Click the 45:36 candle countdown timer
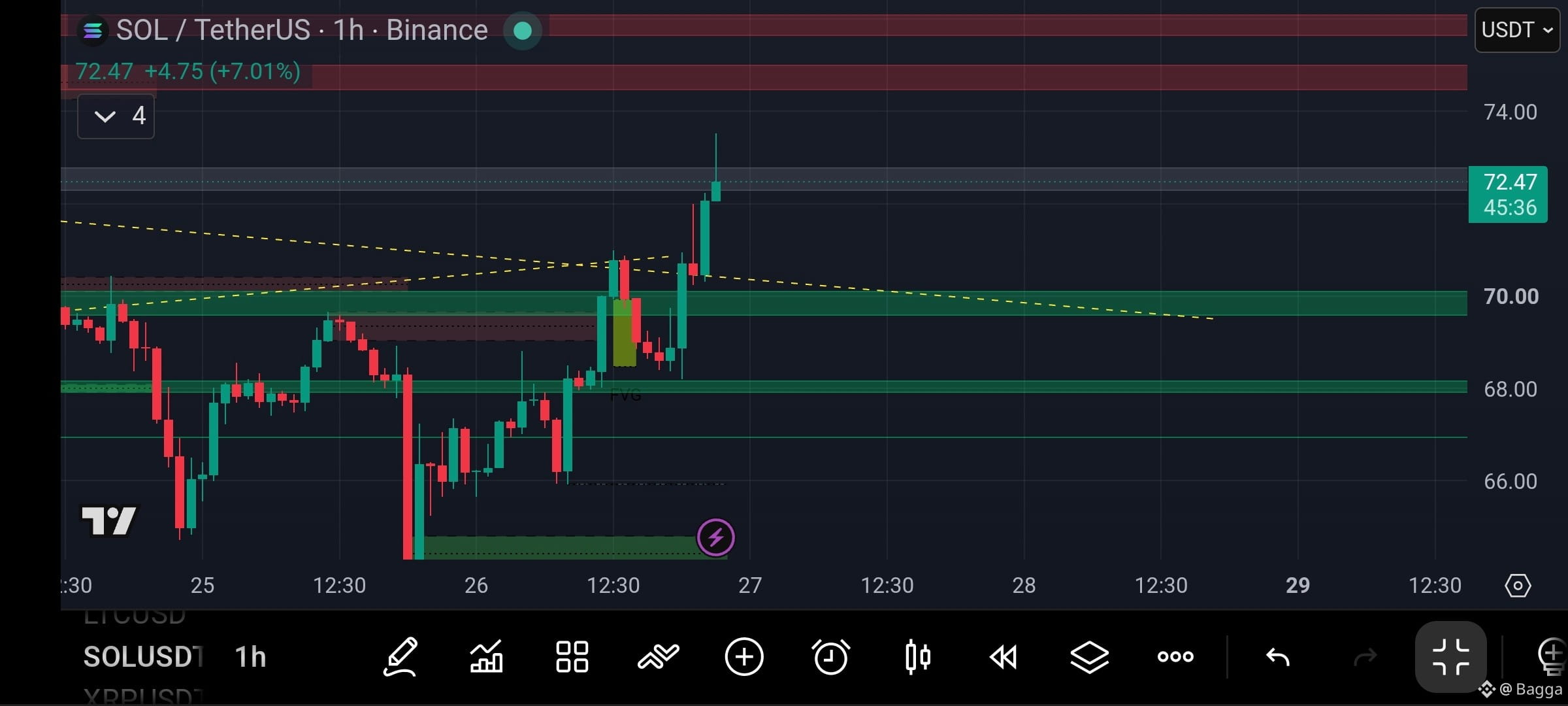The width and height of the screenshot is (1568, 706). (x=1509, y=208)
